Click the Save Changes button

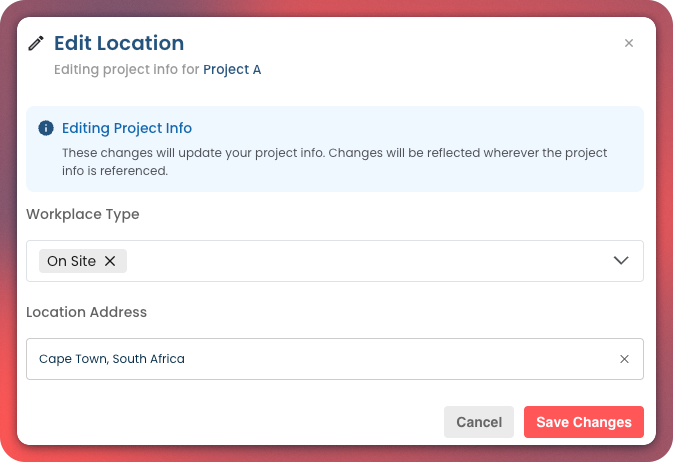tap(583, 422)
